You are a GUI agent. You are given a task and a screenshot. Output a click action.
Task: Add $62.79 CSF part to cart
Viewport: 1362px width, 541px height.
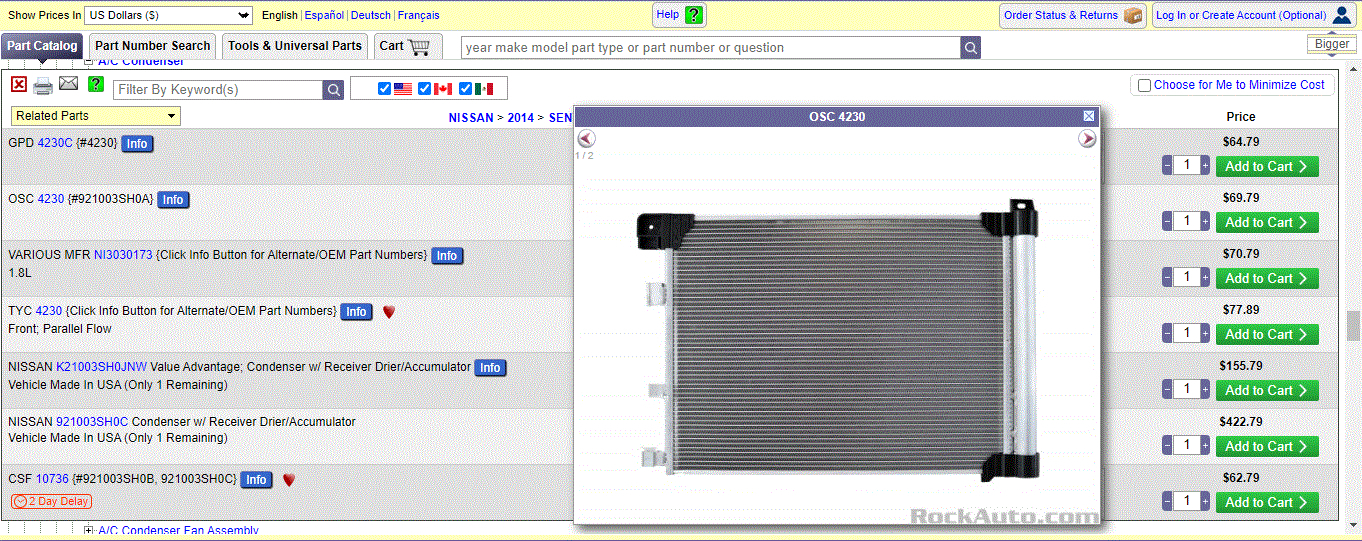pyautogui.click(x=1266, y=503)
